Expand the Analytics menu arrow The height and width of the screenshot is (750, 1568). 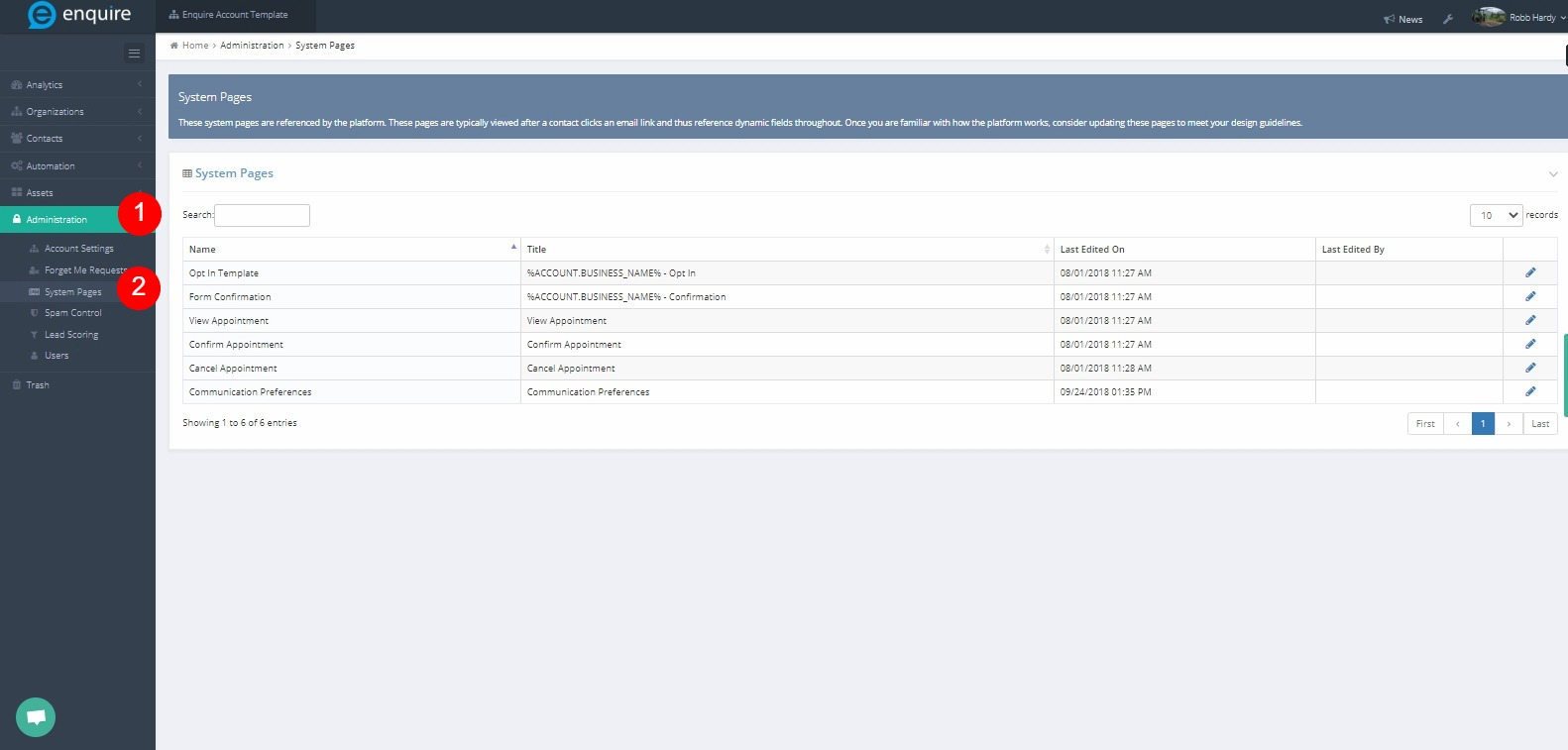pyautogui.click(x=140, y=85)
